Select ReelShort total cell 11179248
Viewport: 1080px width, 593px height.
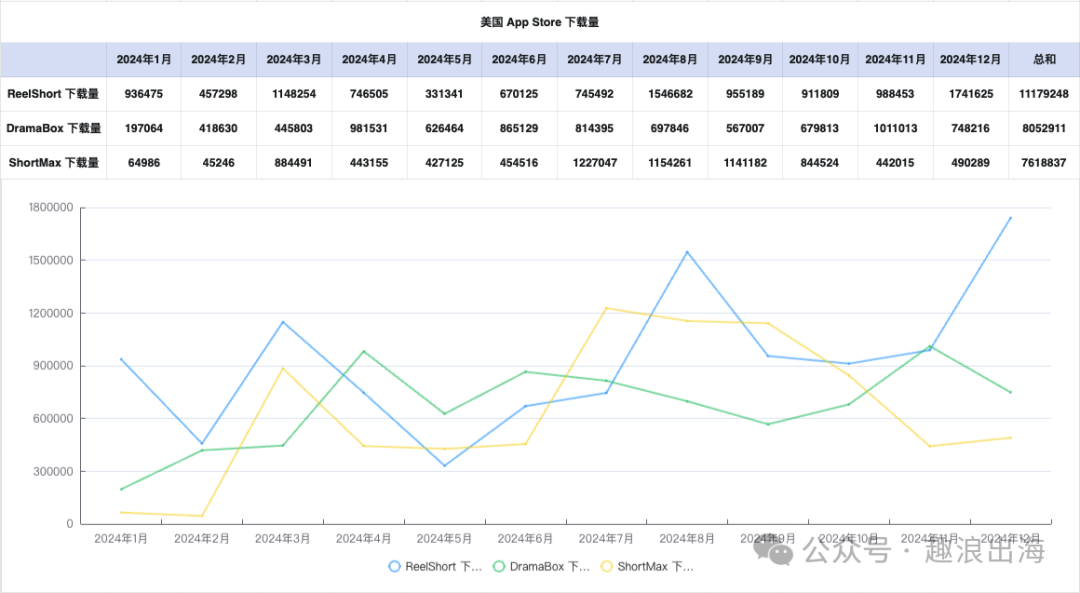coord(1044,94)
